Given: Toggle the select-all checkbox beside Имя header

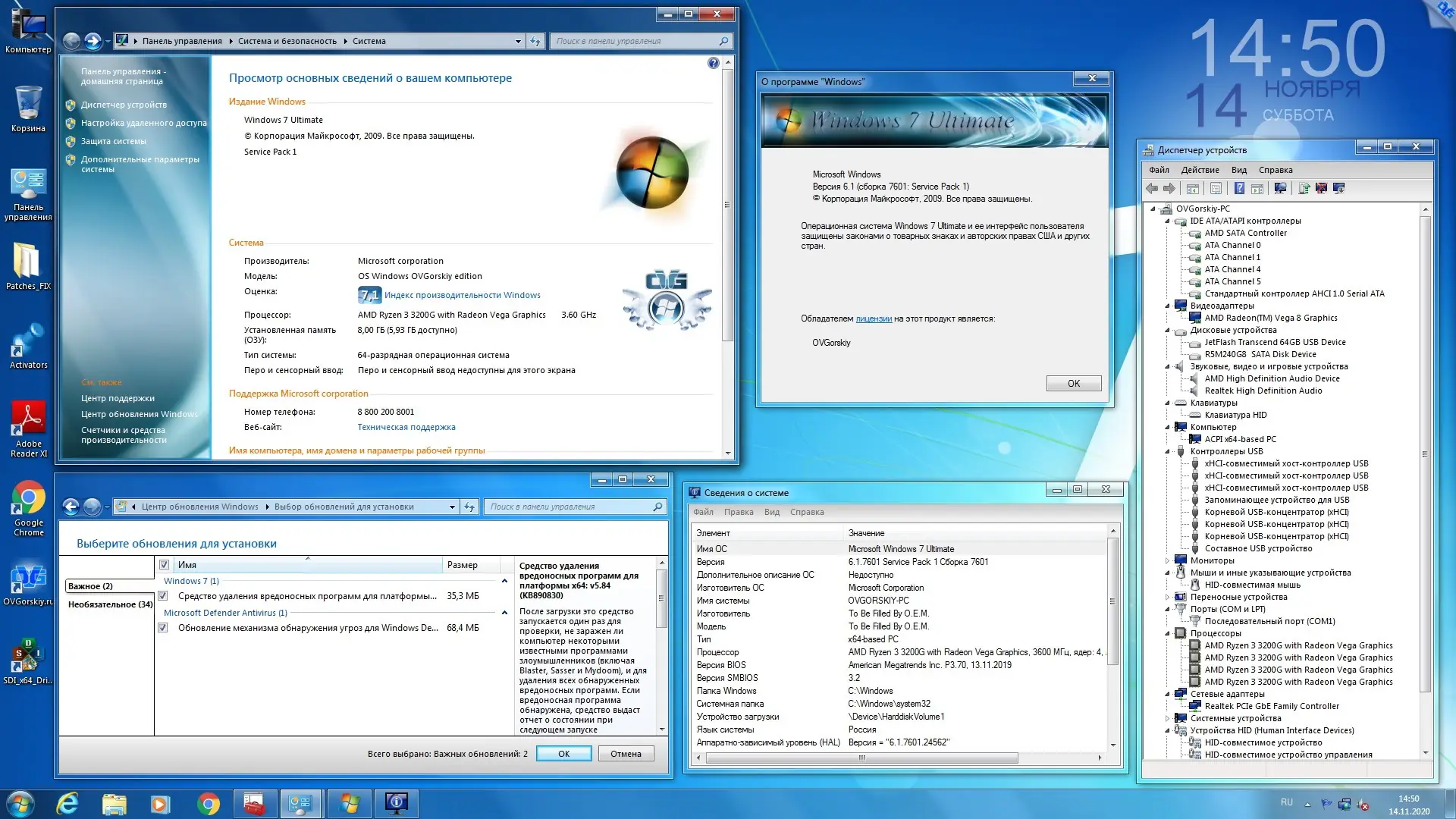Looking at the screenshot, I should (164, 565).
